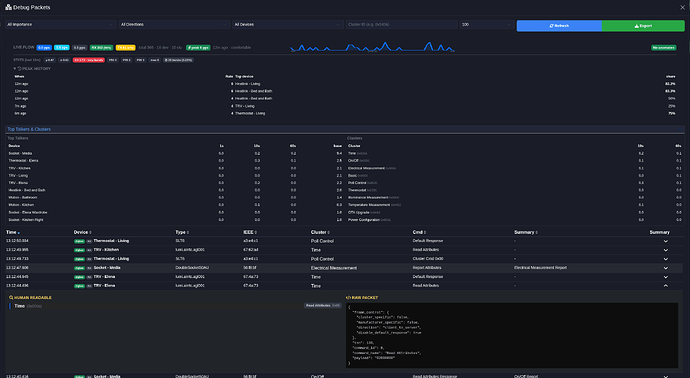Close the Debug Packets dialog
This screenshot has width=690, height=378.
click(683, 7)
